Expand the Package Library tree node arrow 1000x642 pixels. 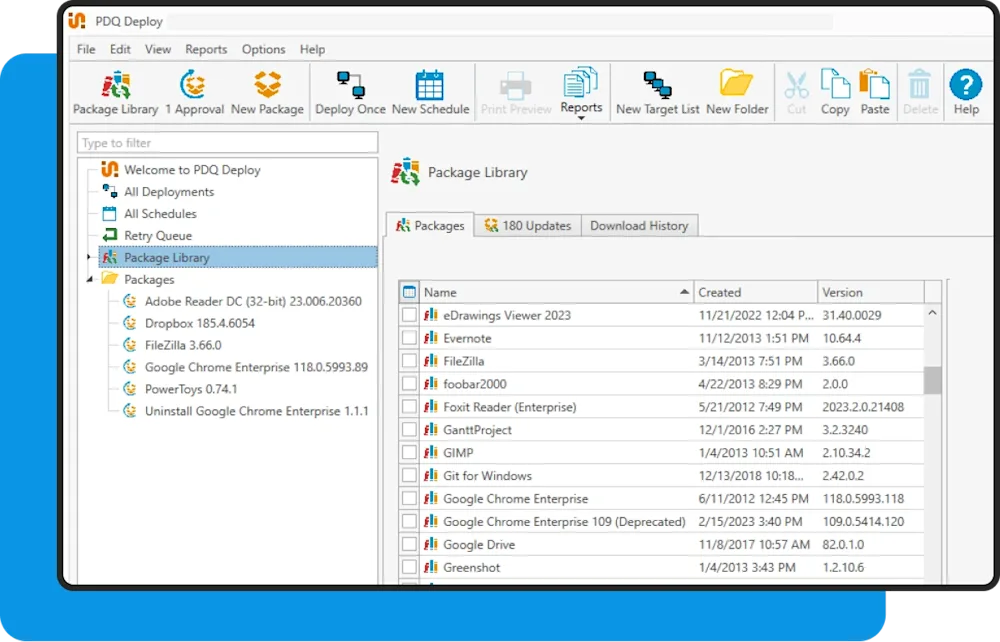point(89,257)
